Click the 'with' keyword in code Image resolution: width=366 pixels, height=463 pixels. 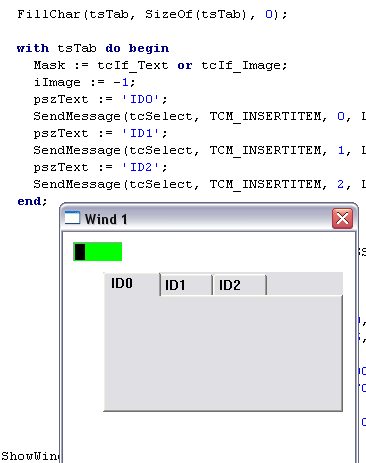(33, 48)
